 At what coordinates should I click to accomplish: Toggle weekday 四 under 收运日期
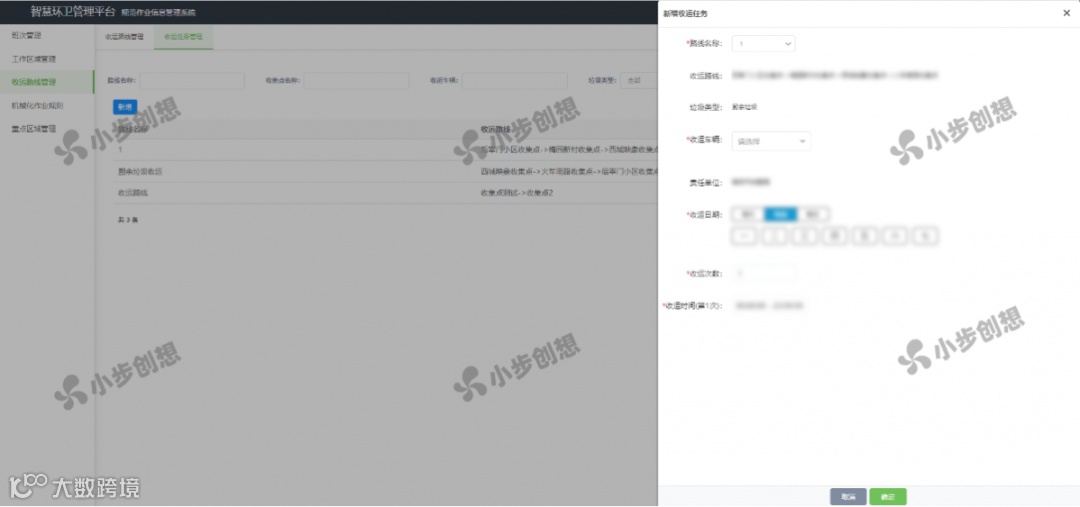point(835,236)
